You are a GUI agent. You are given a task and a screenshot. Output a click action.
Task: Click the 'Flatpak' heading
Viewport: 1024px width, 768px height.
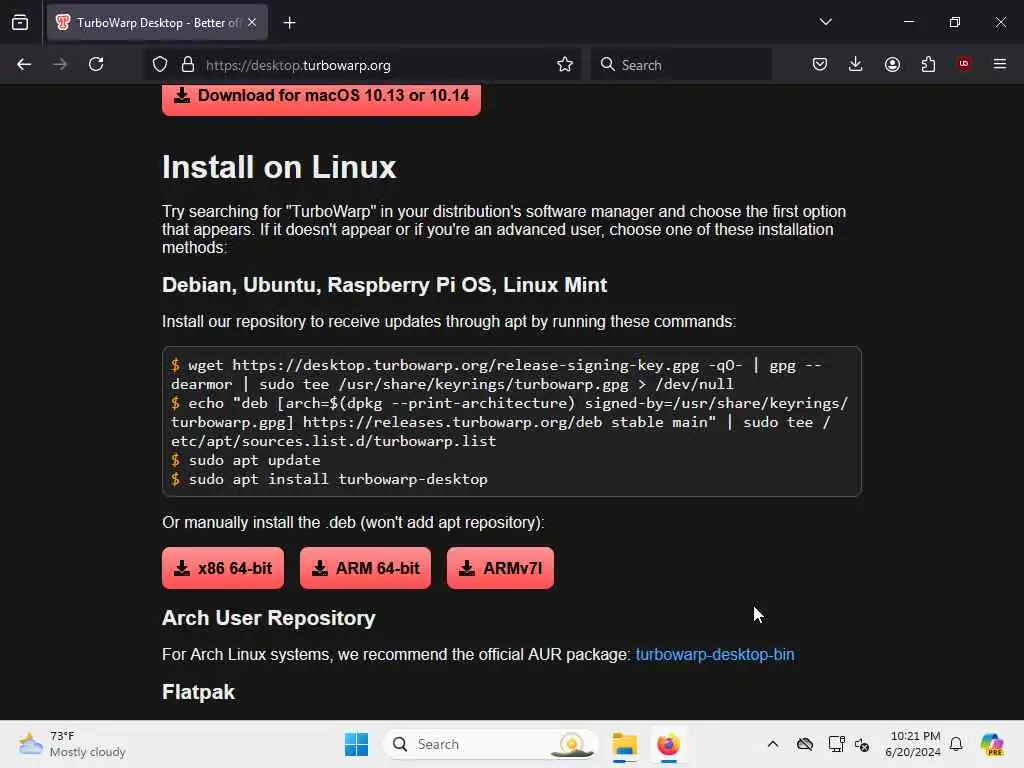point(198,692)
